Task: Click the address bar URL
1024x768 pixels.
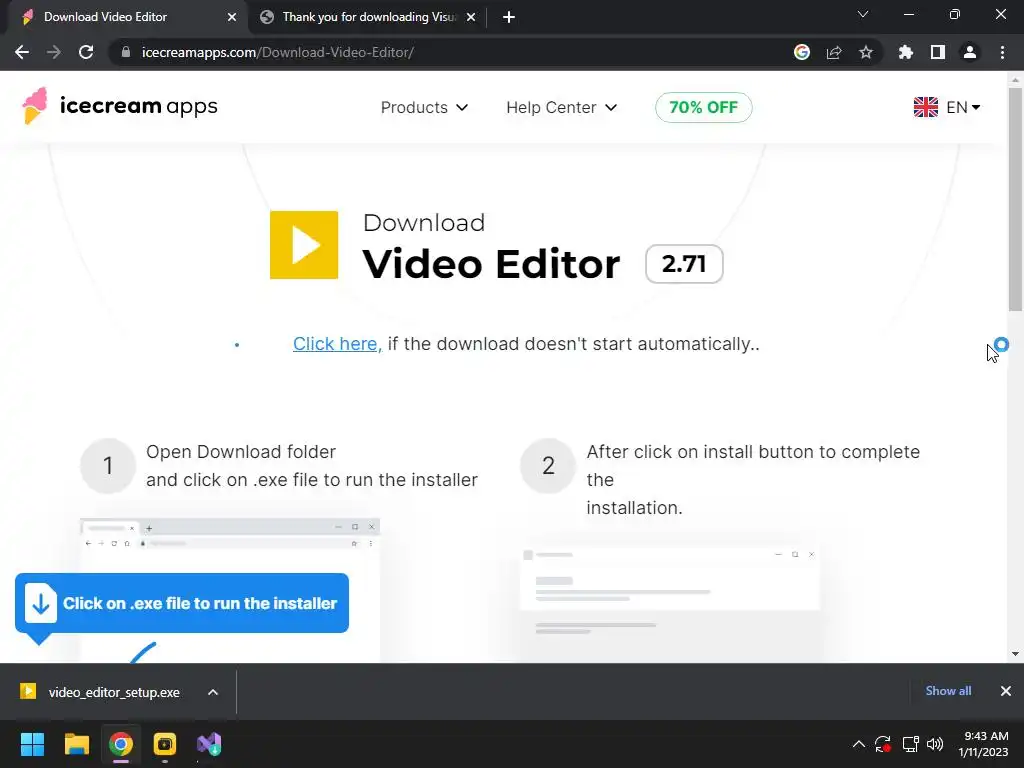Action: pyautogui.click(x=278, y=52)
